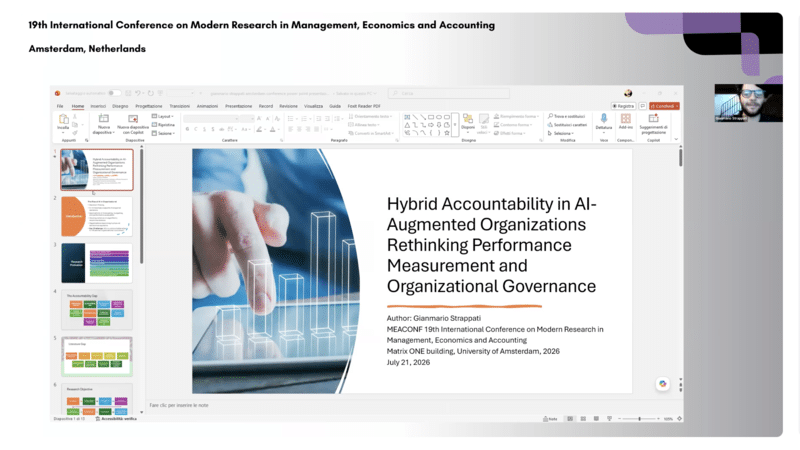Viewport: 800px width, 450px height.
Task: Select the oval shape in shapes gallery
Action: point(439,117)
